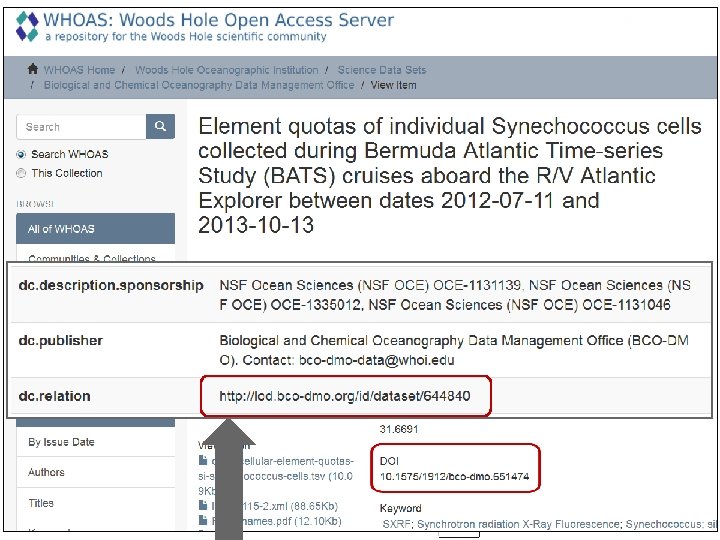Click the 31.6691 value
Viewport: 720px width, 540px height.
click(399, 429)
